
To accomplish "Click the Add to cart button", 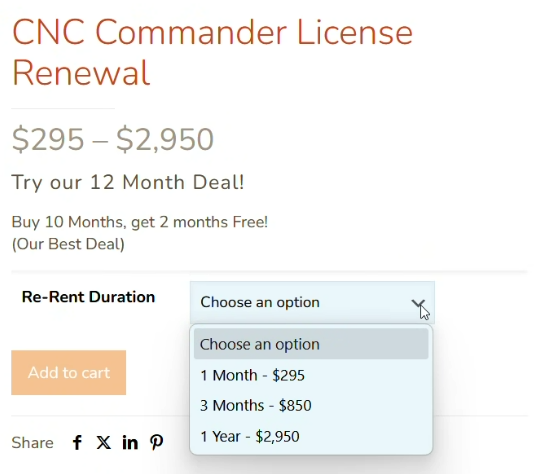I will (x=68, y=373).
